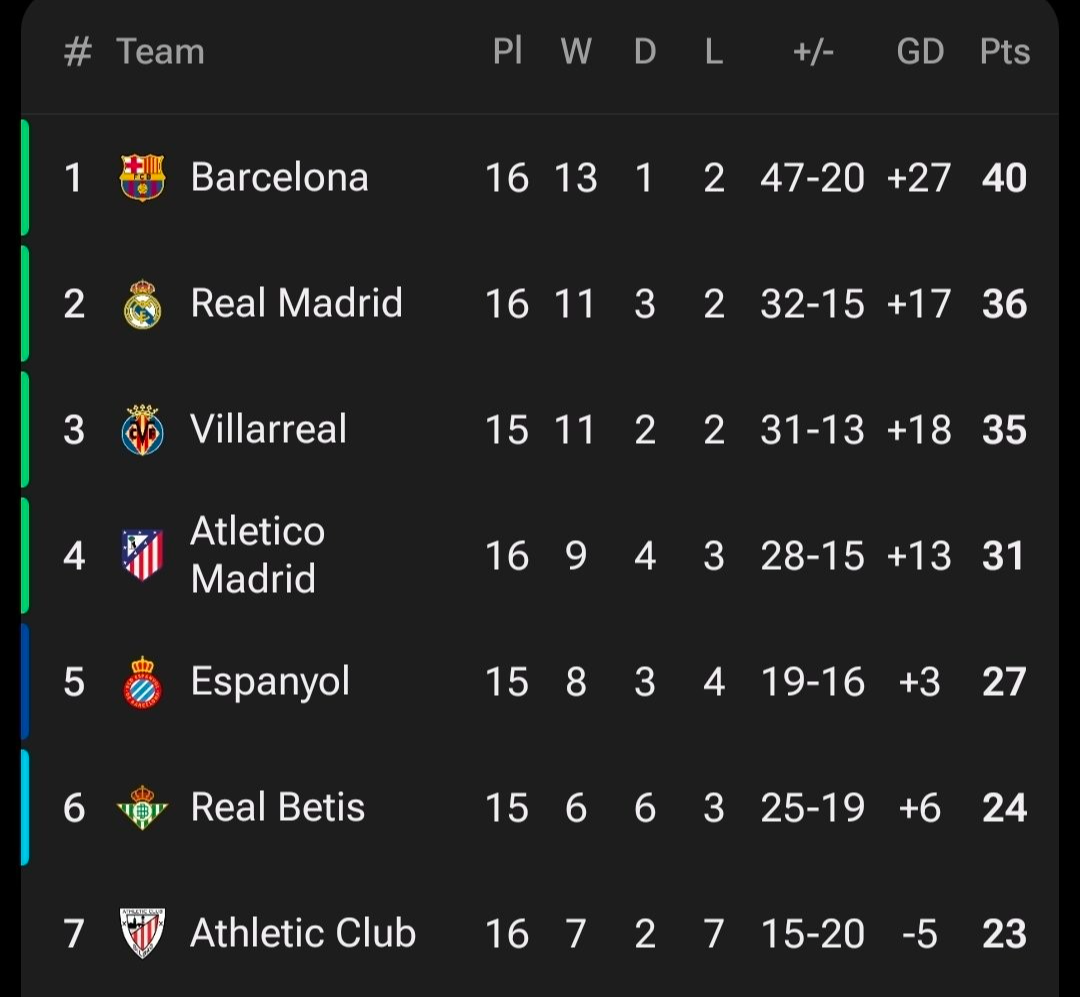Screen dimensions: 1080x997
Task: Tap the Team column header
Action: [160, 52]
